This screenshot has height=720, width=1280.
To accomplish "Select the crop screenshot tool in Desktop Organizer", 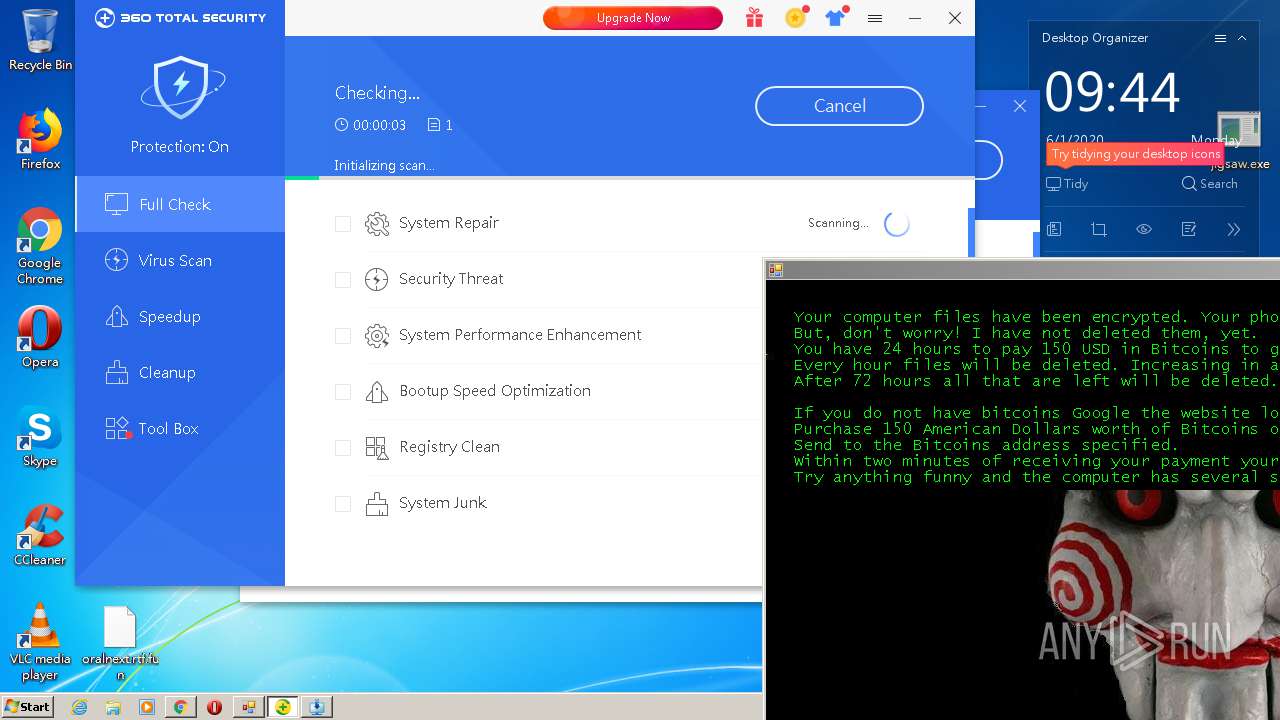I will pyautogui.click(x=1099, y=229).
